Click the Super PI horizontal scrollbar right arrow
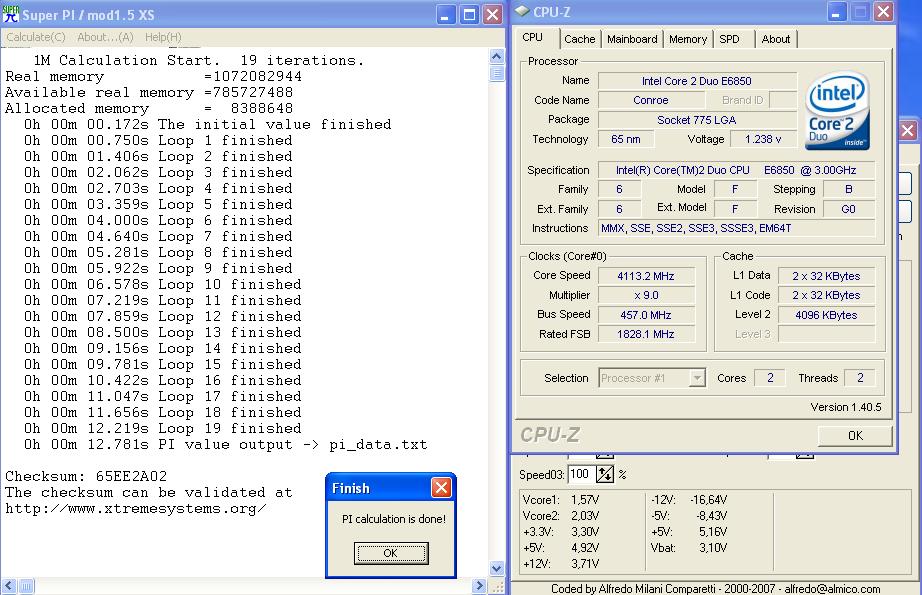Screen dimensions: 922x595 pyautogui.click(x=479, y=586)
